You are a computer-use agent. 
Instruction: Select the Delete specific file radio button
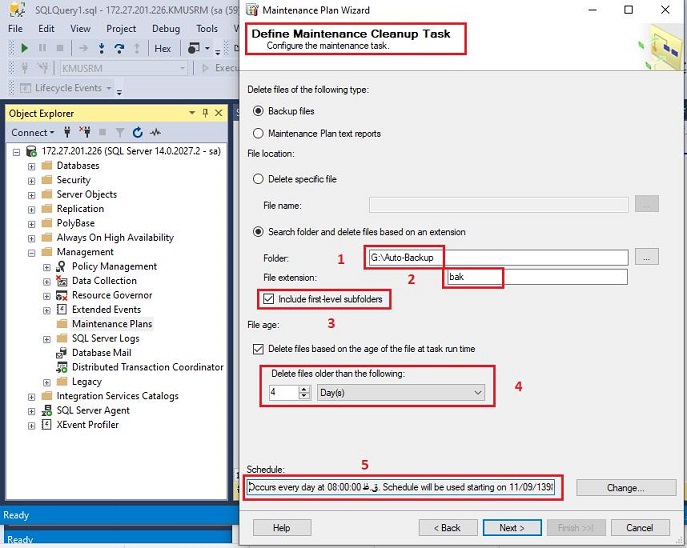coord(259,179)
